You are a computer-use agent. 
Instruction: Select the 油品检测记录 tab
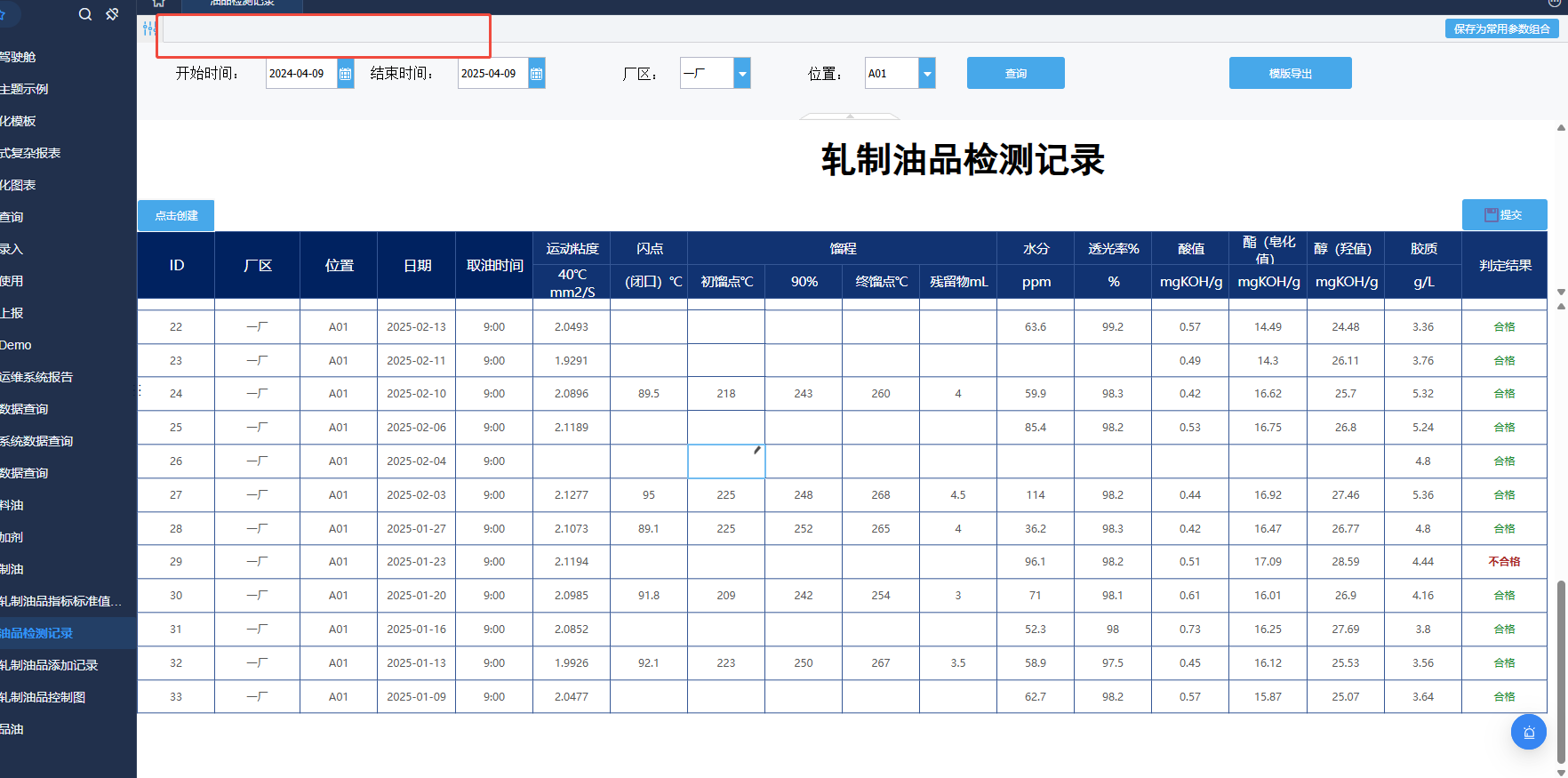(x=243, y=4)
